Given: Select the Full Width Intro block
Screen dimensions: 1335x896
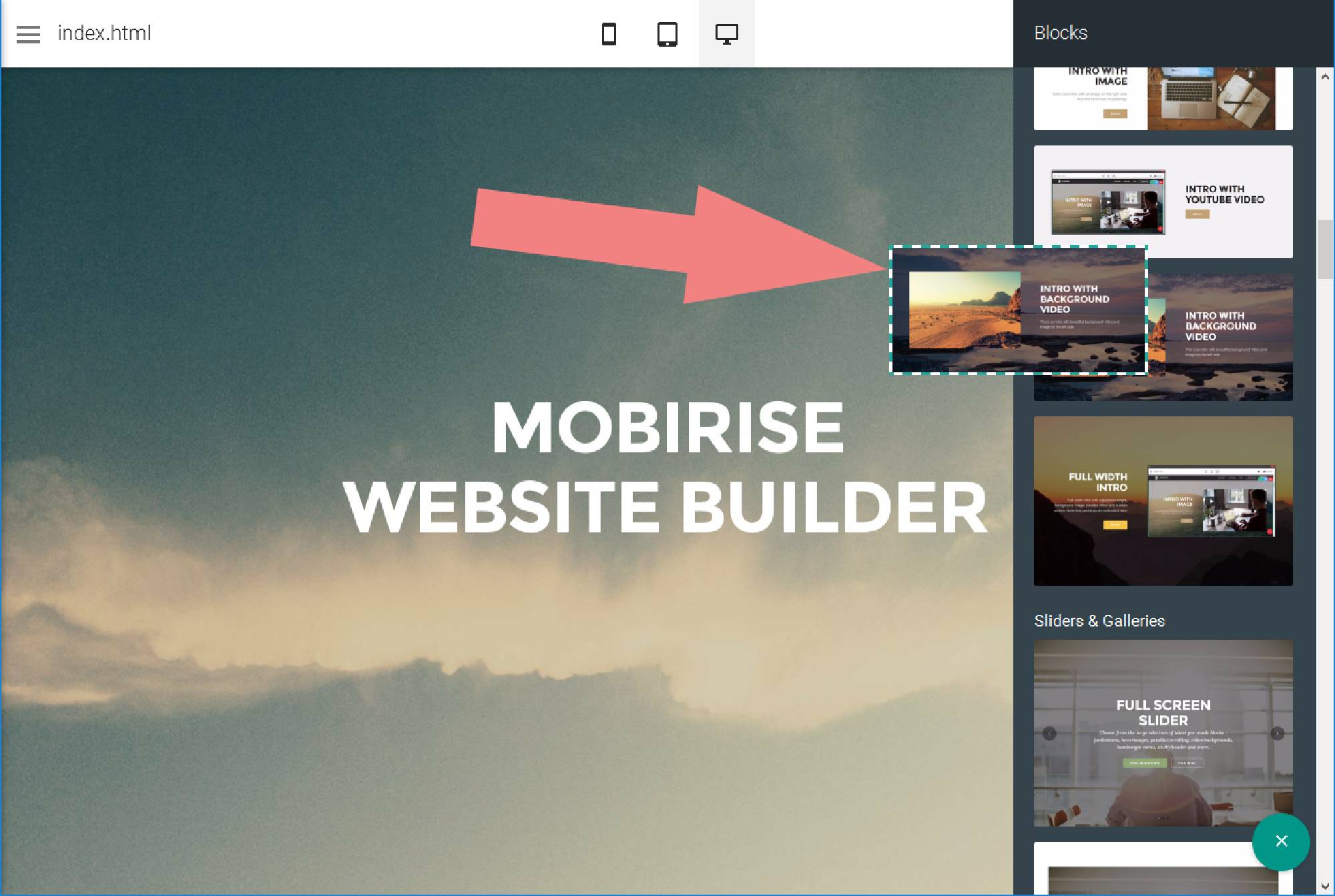Looking at the screenshot, I should pyautogui.click(x=1162, y=500).
